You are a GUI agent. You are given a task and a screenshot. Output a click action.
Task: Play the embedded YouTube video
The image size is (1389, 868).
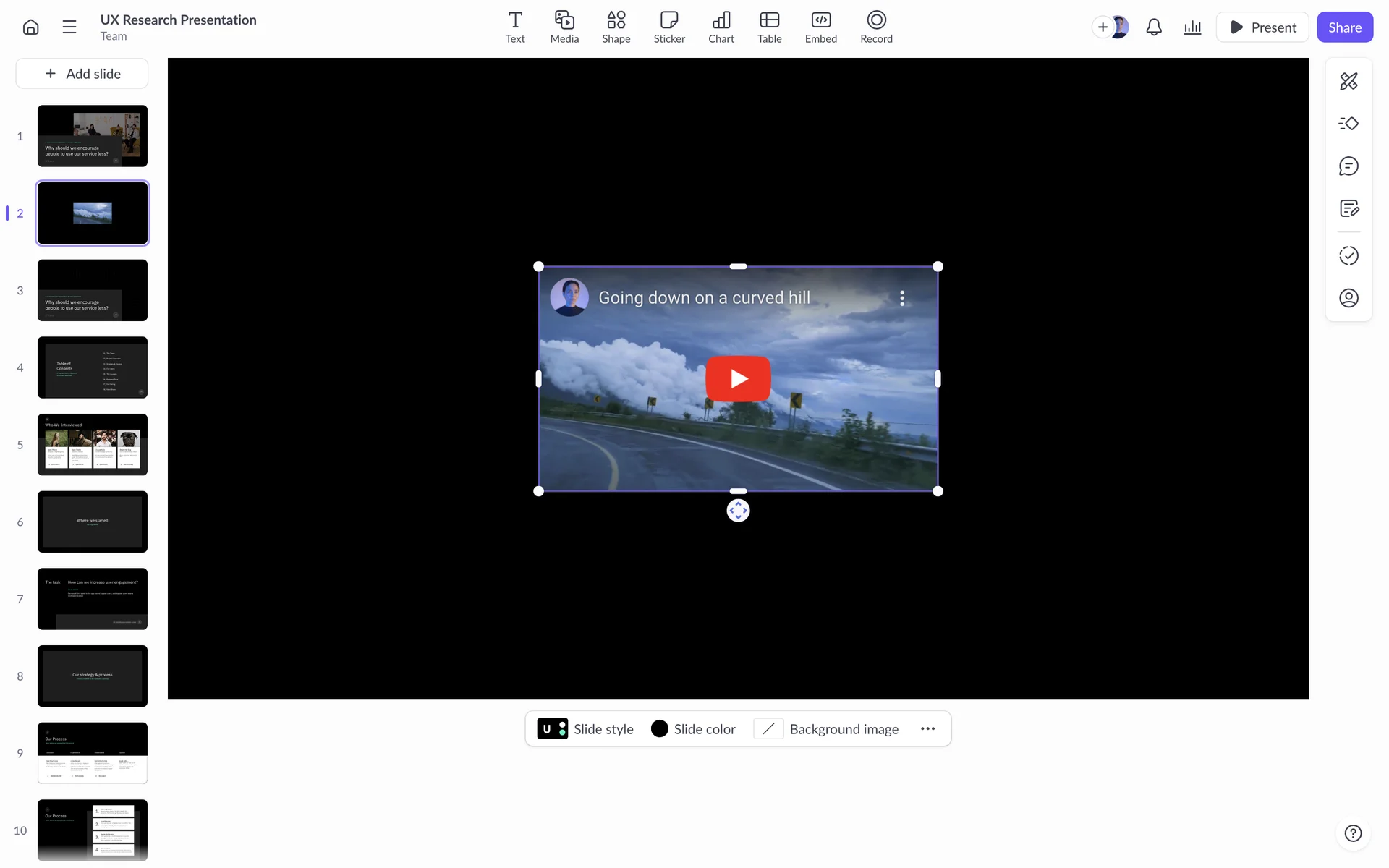click(738, 379)
